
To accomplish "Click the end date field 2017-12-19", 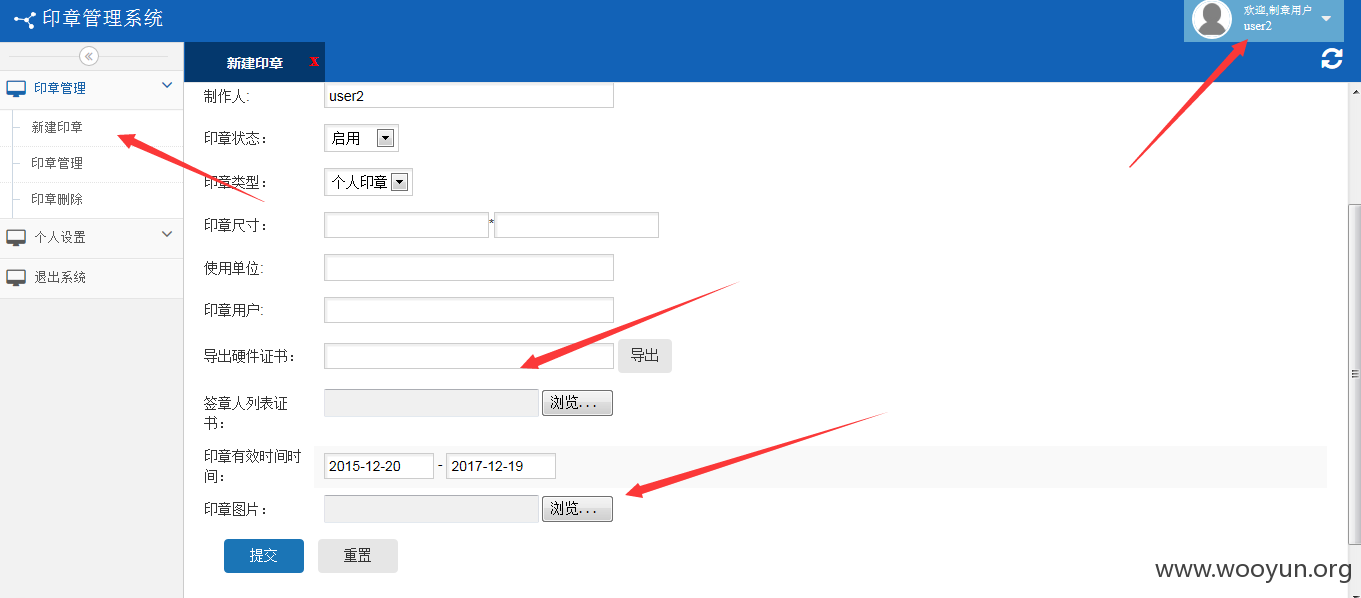I will 501,466.
